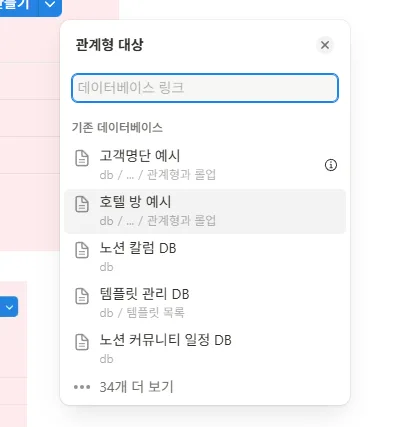The height and width of the screenshot is (427, 405).
Task: Click 관계형과 롤업 path under 고객명단 예시
Action: click(x=182, y=174)
